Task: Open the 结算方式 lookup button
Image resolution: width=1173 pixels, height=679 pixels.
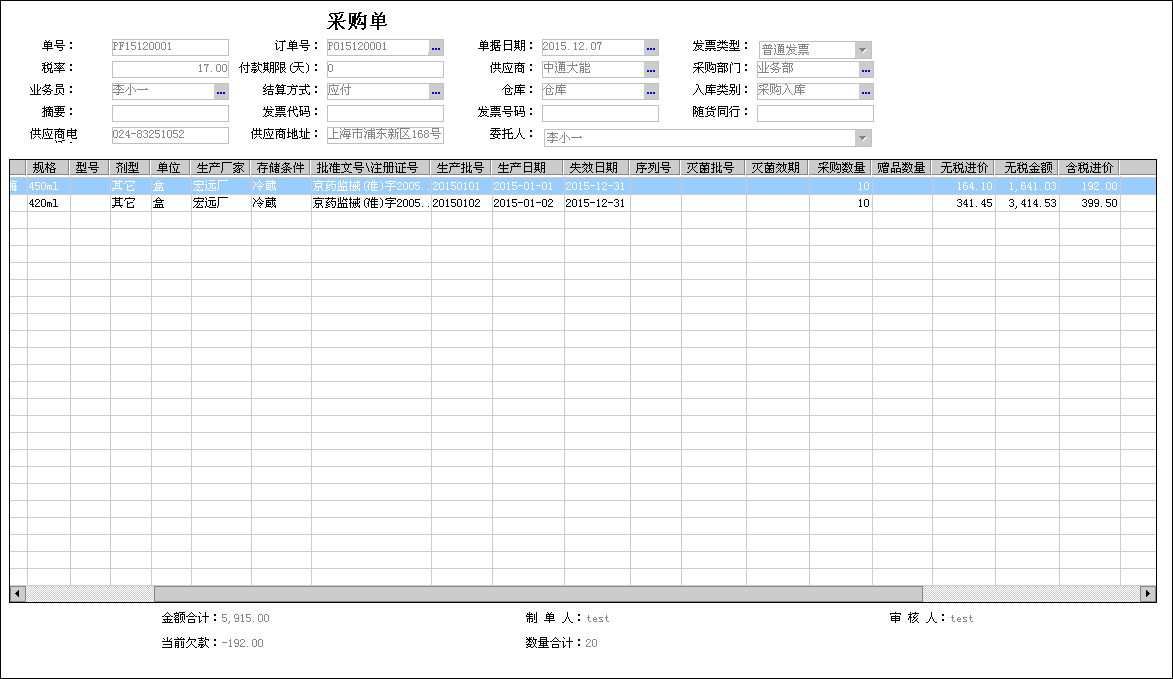Action: pyautogui.click(x=436, y=92)
